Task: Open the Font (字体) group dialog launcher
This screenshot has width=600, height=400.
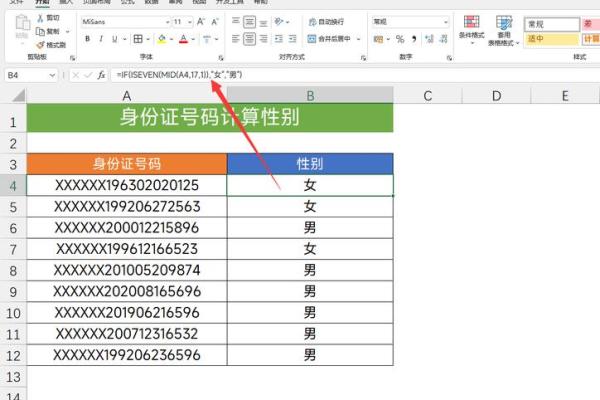Action: (221, 58)
